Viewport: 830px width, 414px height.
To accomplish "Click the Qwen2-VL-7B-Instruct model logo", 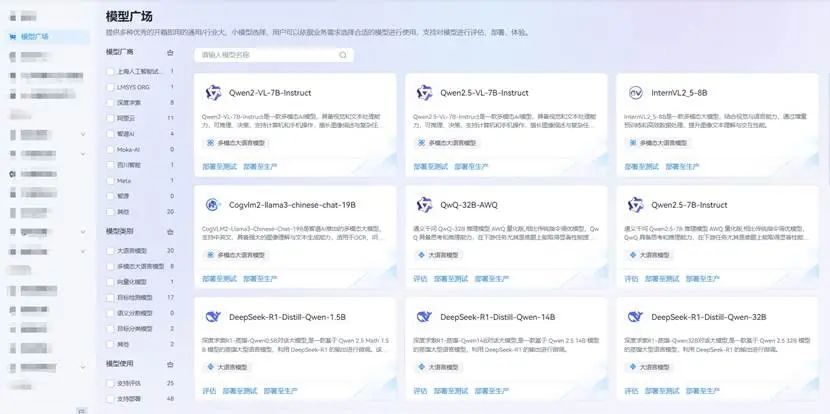I will (213, 93).
